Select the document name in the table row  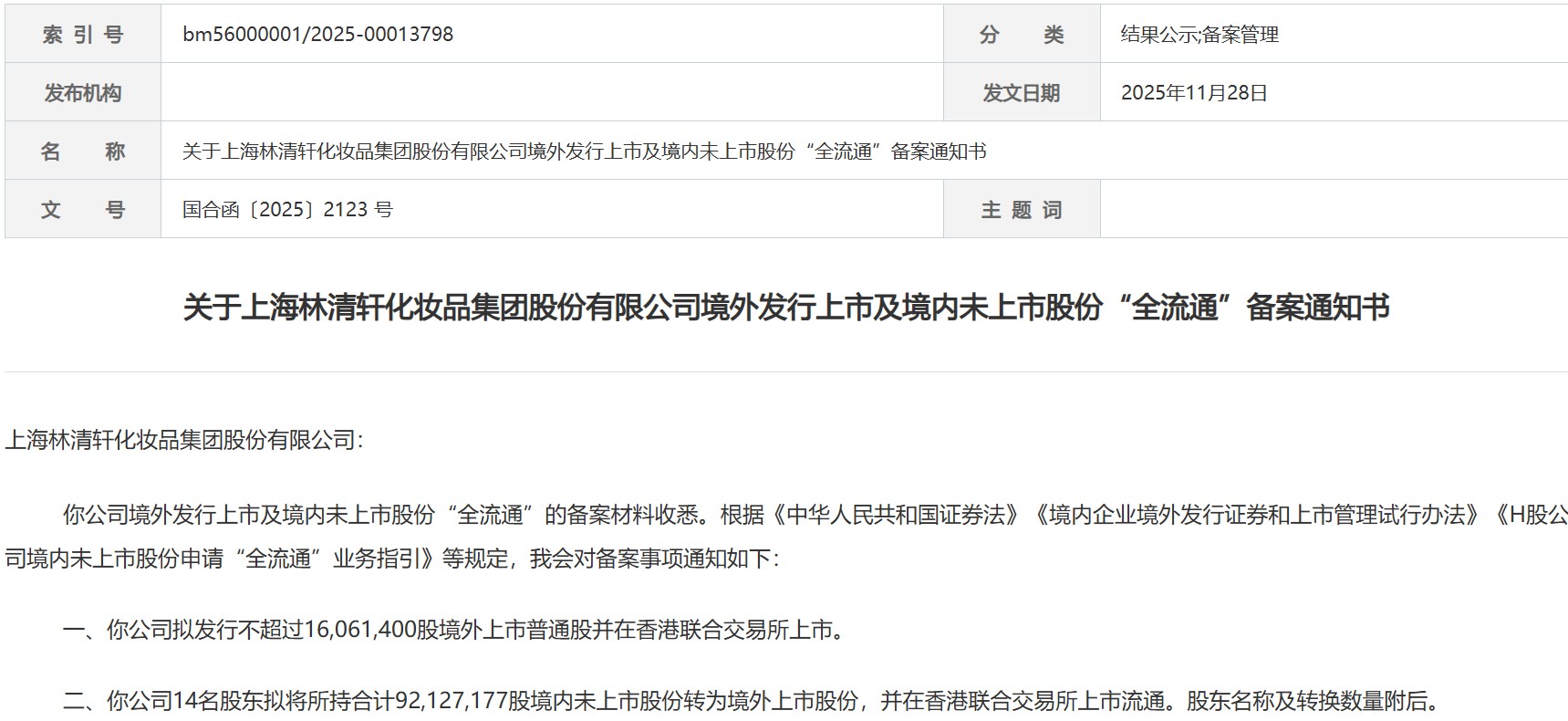click(584, 152)
